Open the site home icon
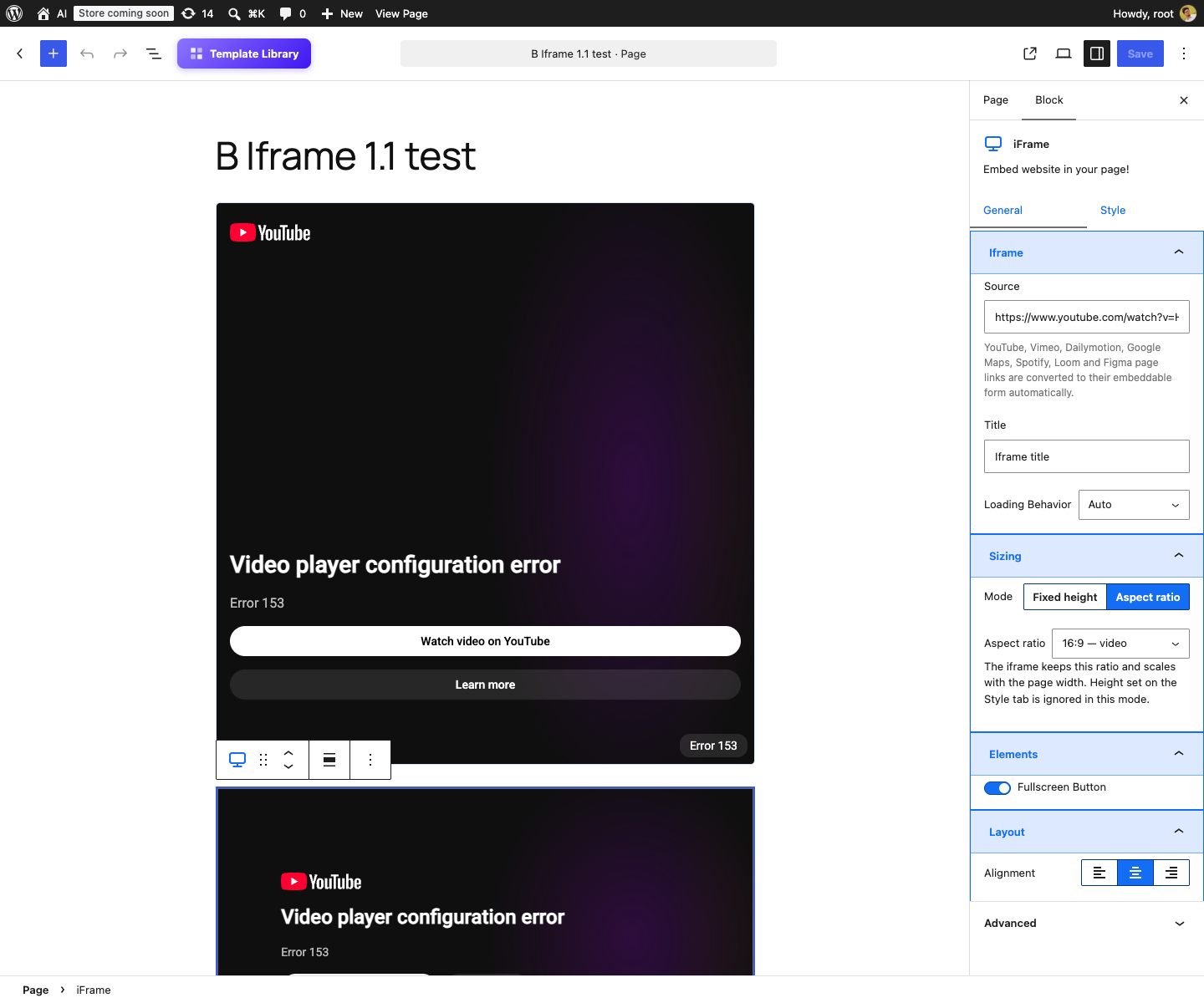 [43, 13]
